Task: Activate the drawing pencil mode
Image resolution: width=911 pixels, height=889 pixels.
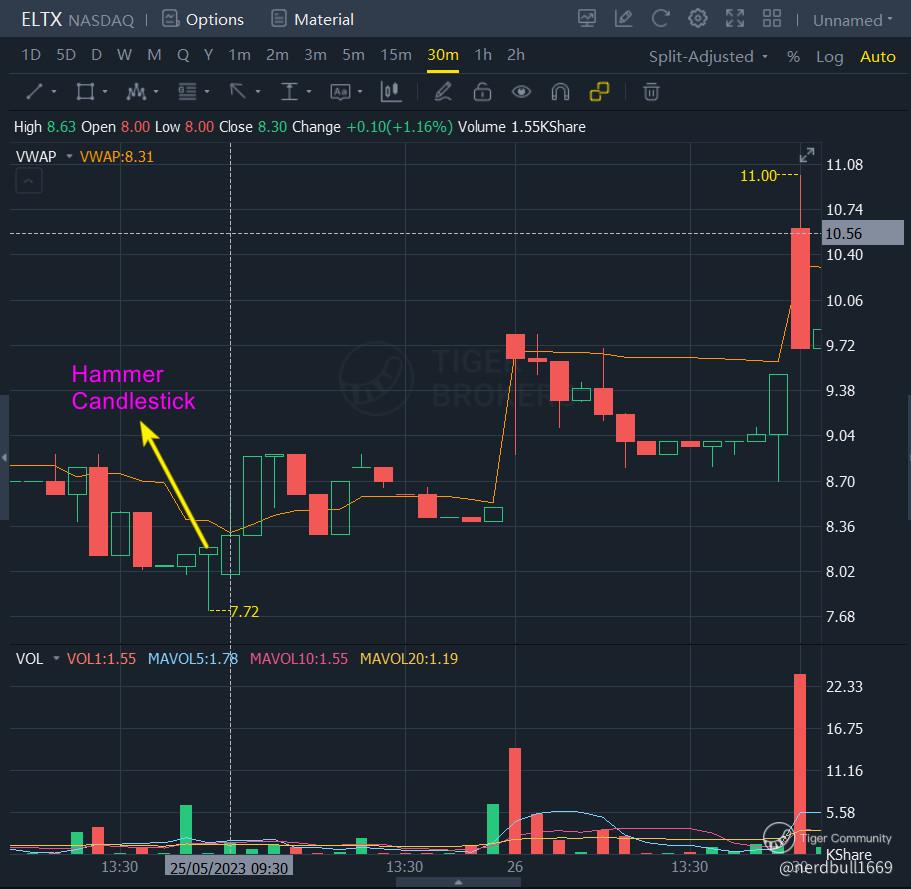Action: coord(443,92)
